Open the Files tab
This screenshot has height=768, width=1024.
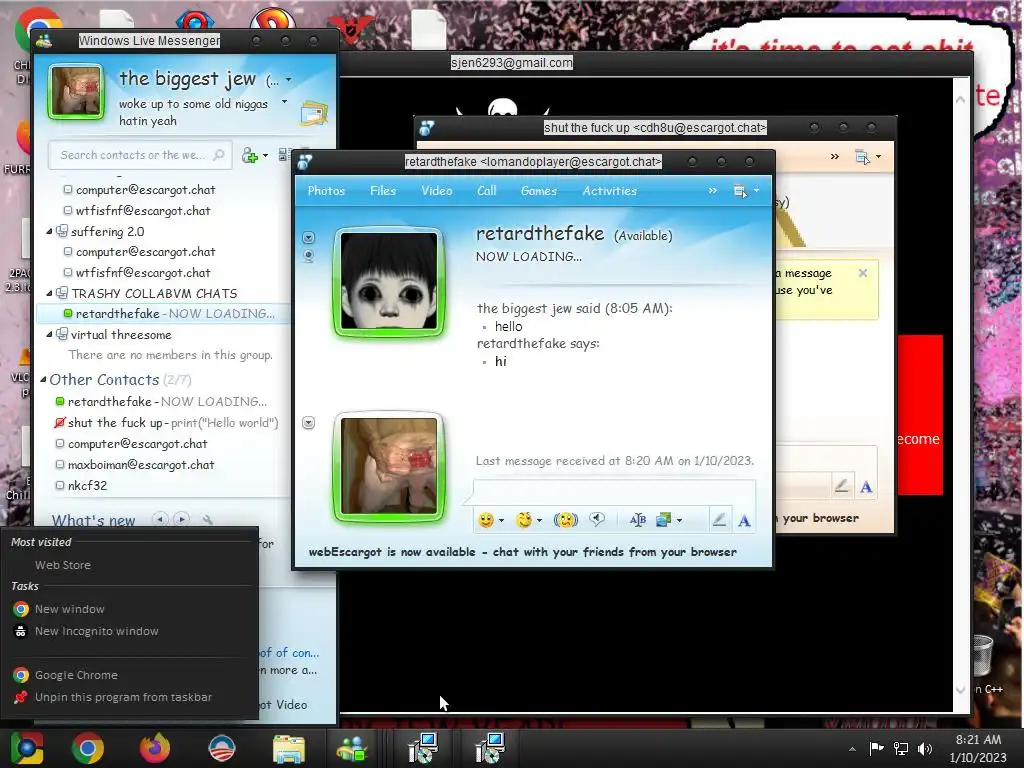coord(383,191)
